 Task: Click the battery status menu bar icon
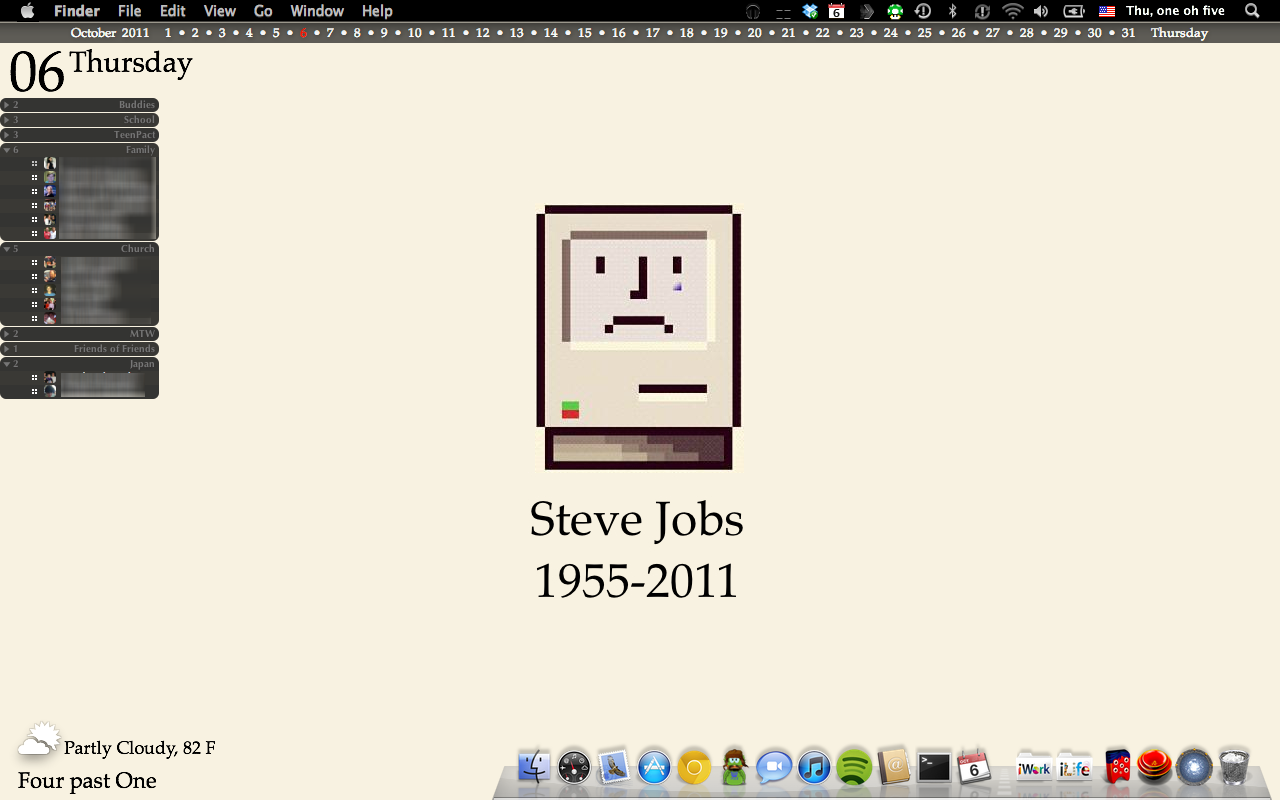click(x=1074, y=11)
